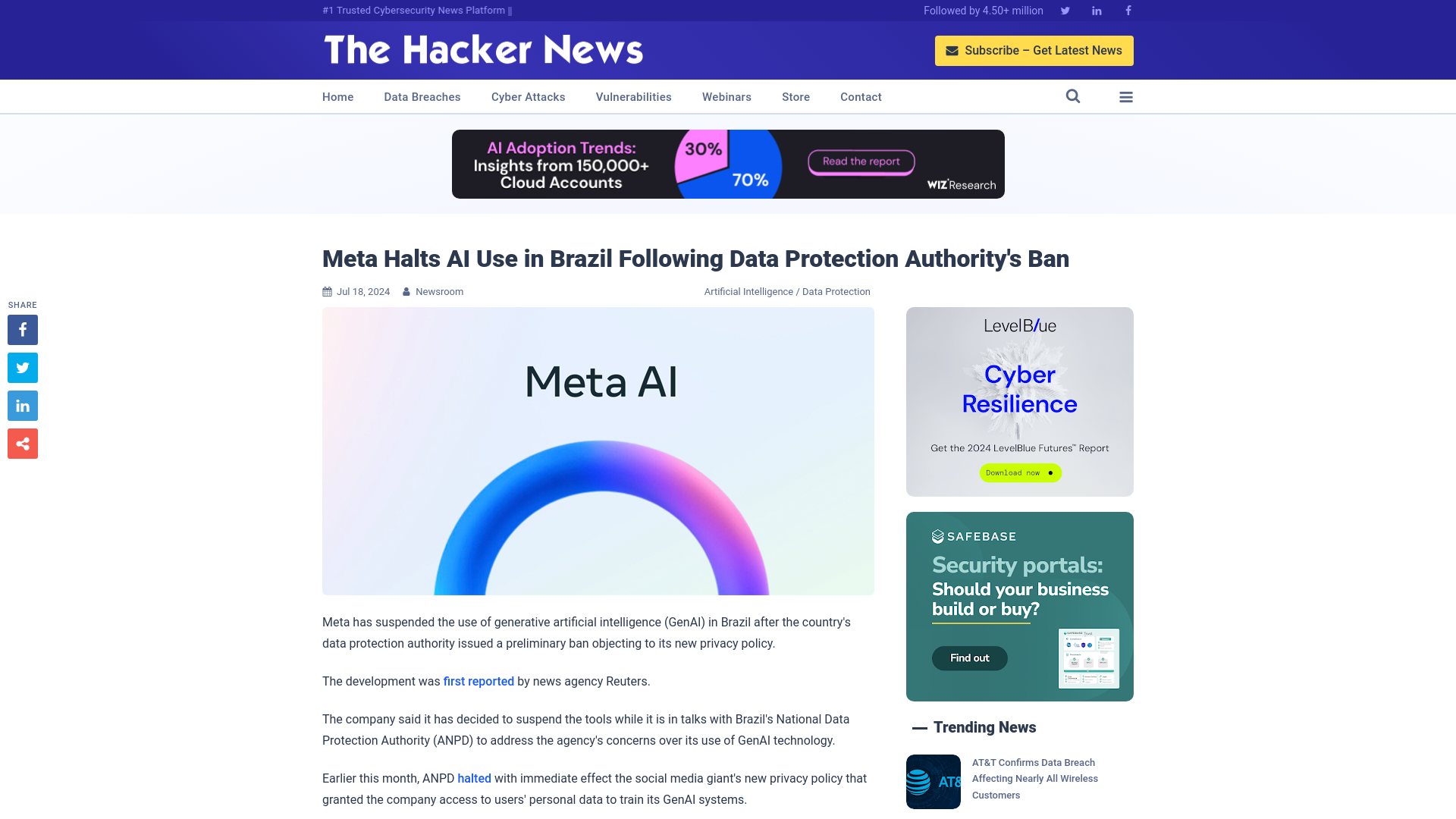The width and height of the screenshot is (1456, 819).
Task: Click the Subscribe Get Latest News button
Action: click(x=1034, y=50)
